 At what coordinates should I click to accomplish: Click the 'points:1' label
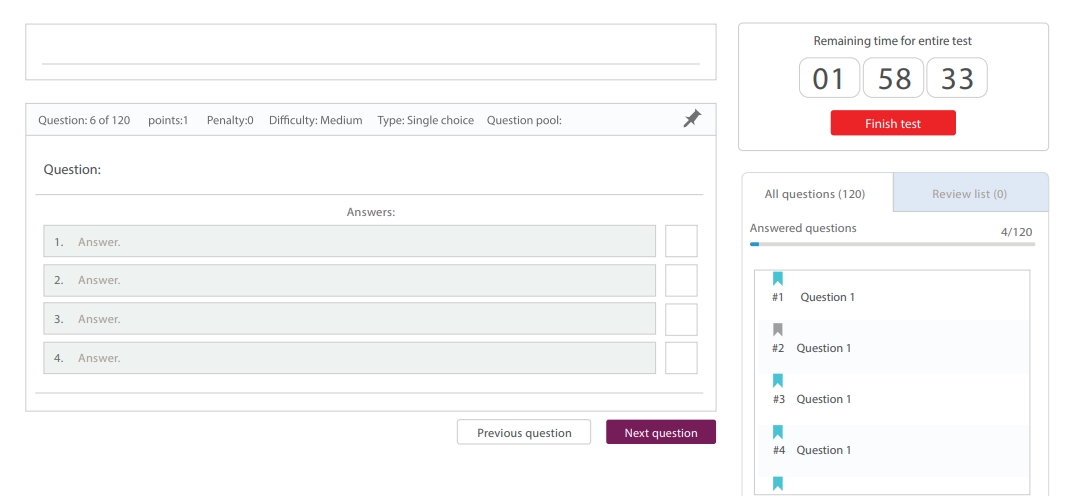(168, 120)
